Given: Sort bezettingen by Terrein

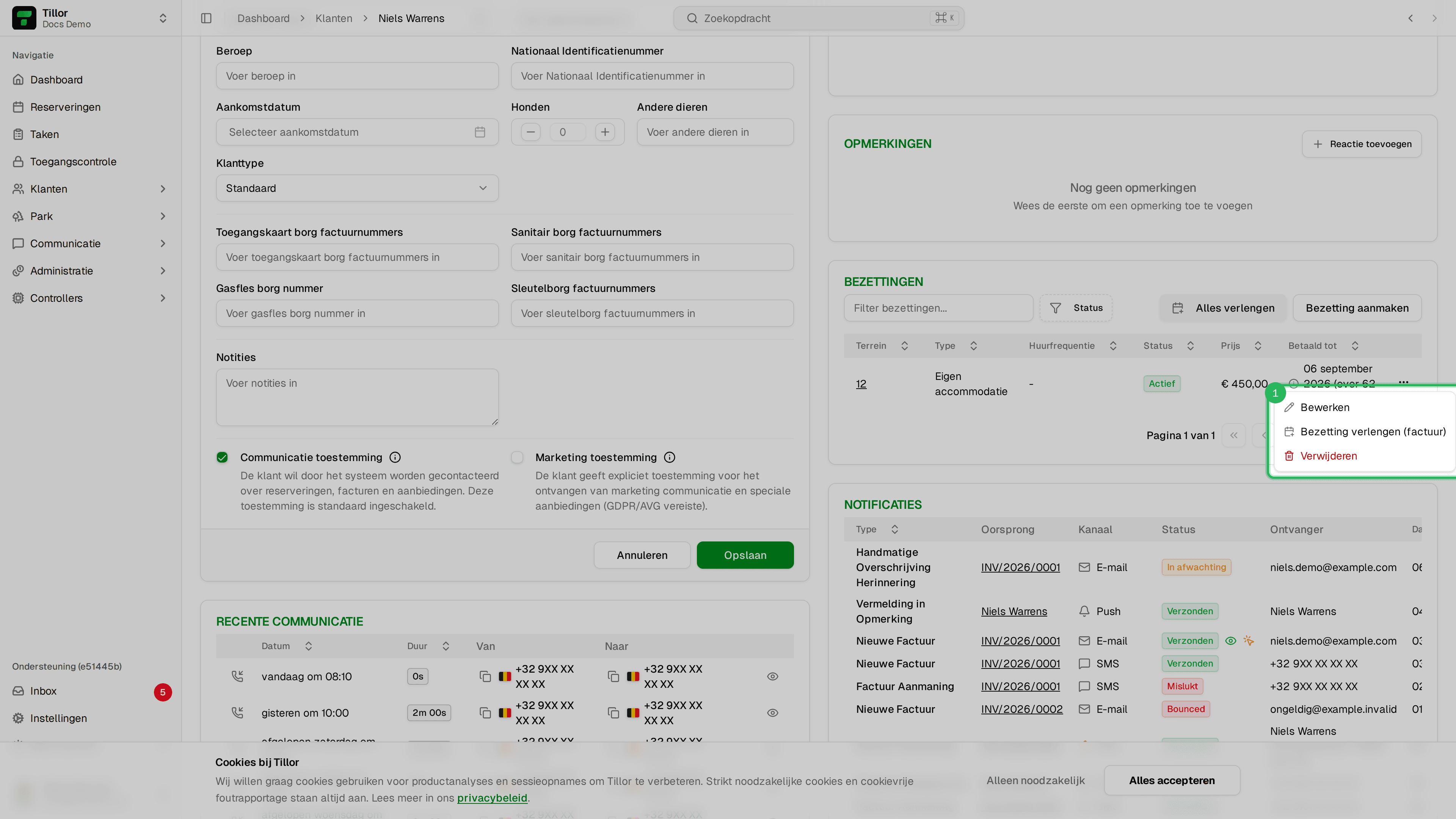Looking at the screenshot, I should pos(882,346).
